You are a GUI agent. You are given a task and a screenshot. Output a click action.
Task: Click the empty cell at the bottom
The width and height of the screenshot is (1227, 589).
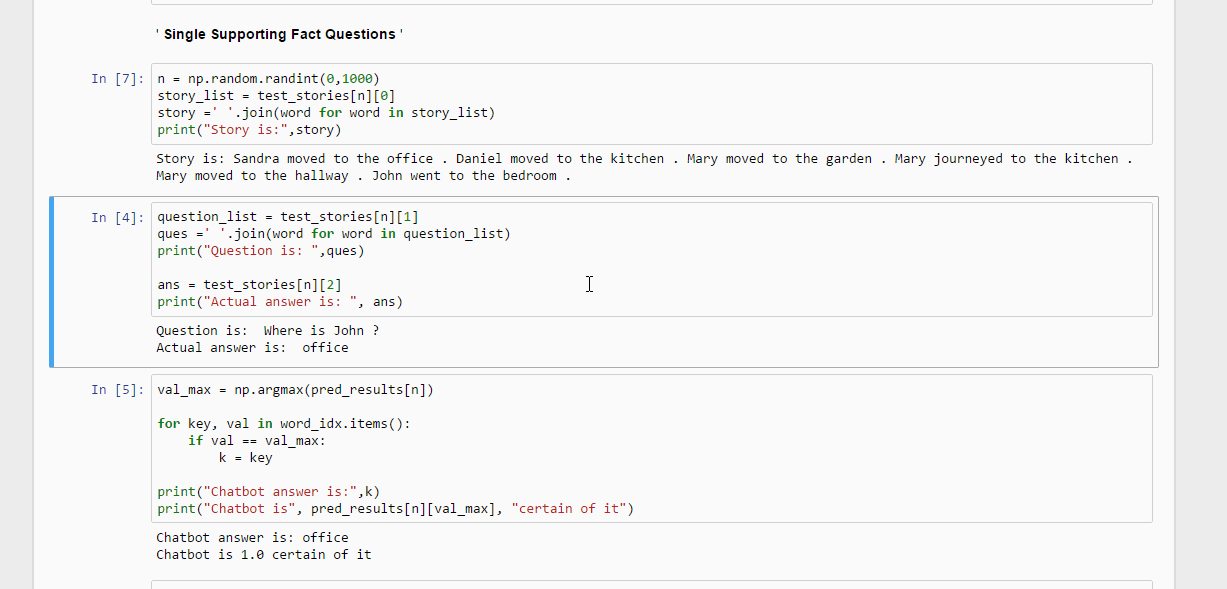tap(650, 584)
